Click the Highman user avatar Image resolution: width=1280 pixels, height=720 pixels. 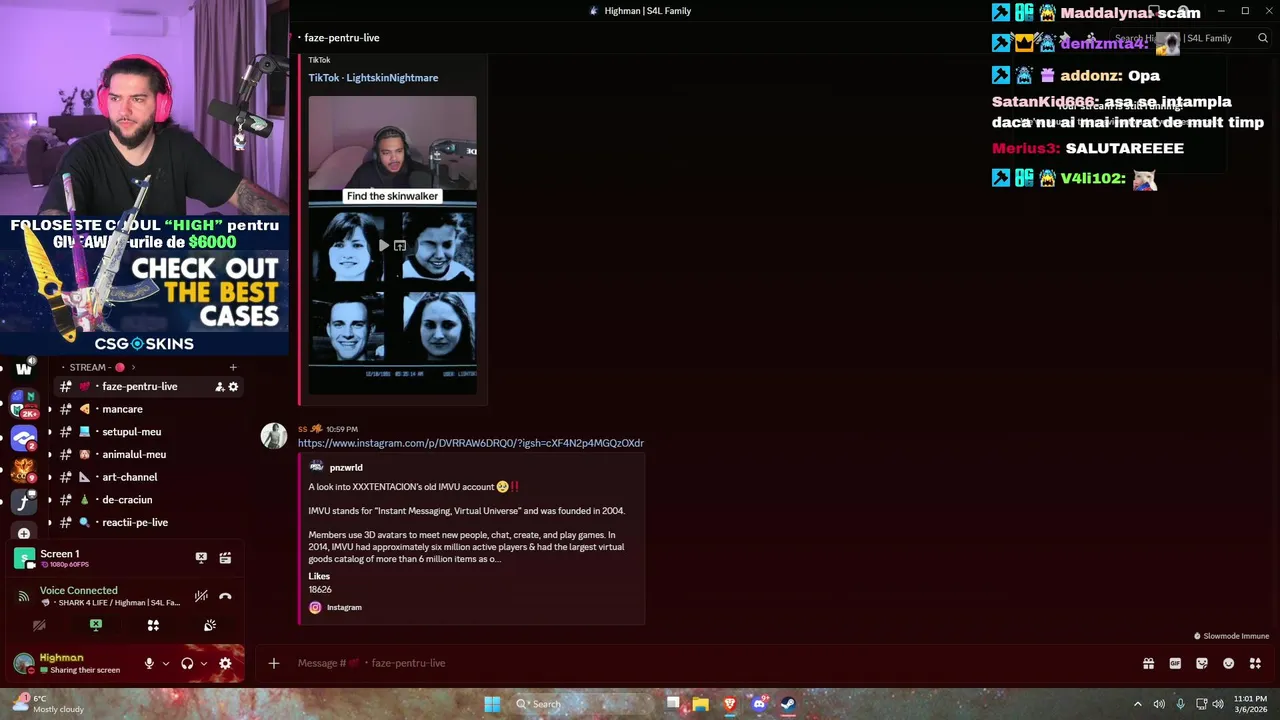[x=24, y=663]
